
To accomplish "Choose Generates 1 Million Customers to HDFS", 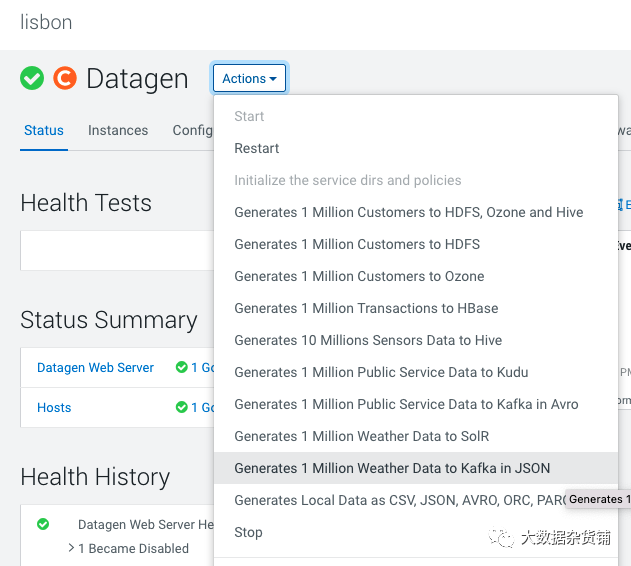I will pos(416,244).
